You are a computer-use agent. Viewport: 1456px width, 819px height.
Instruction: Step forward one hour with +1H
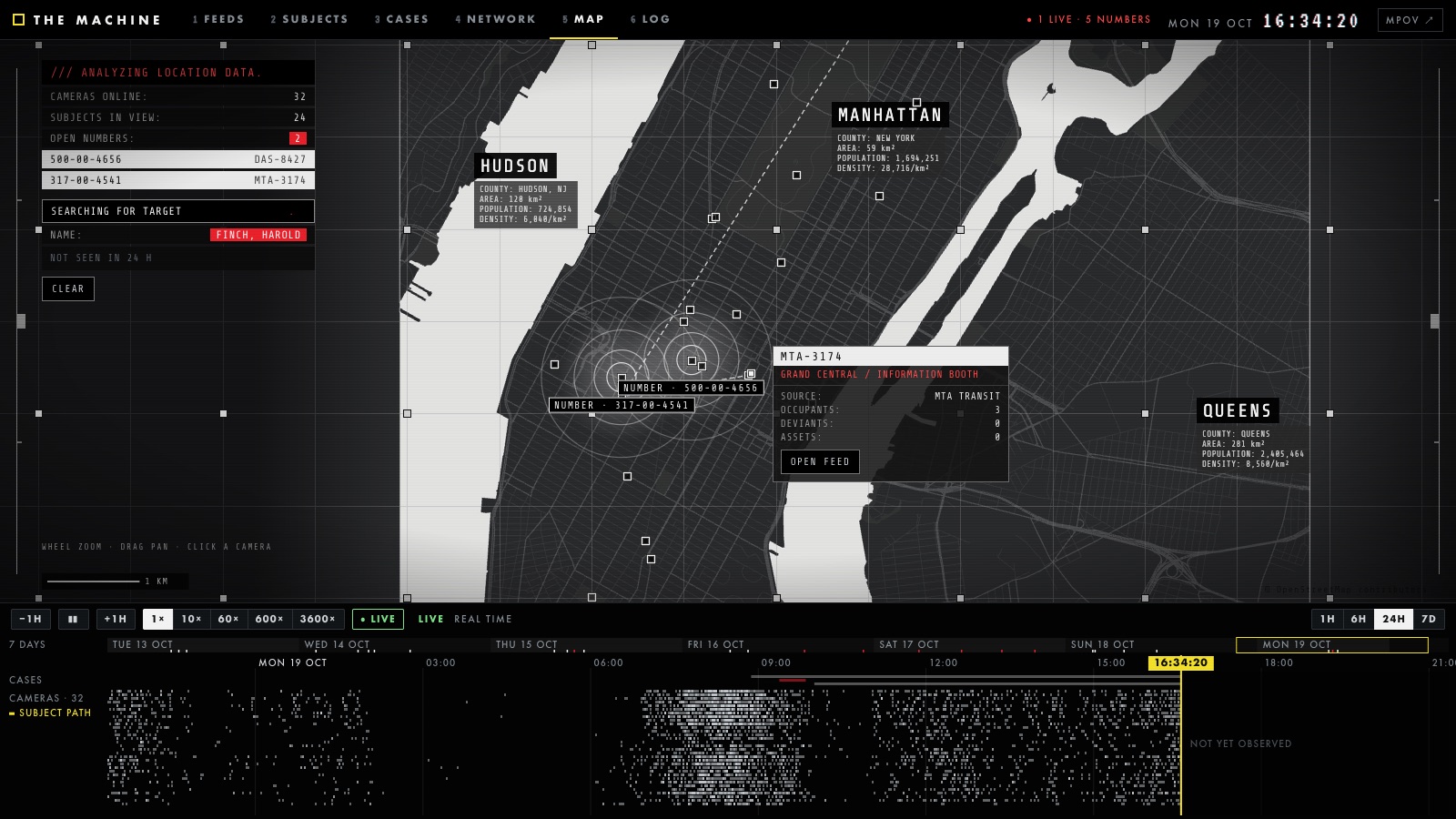coord(116,619)
